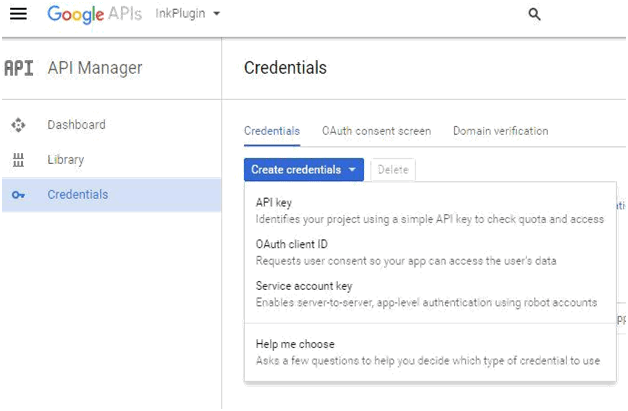Switch to the Credentials tab

[272, 131]
